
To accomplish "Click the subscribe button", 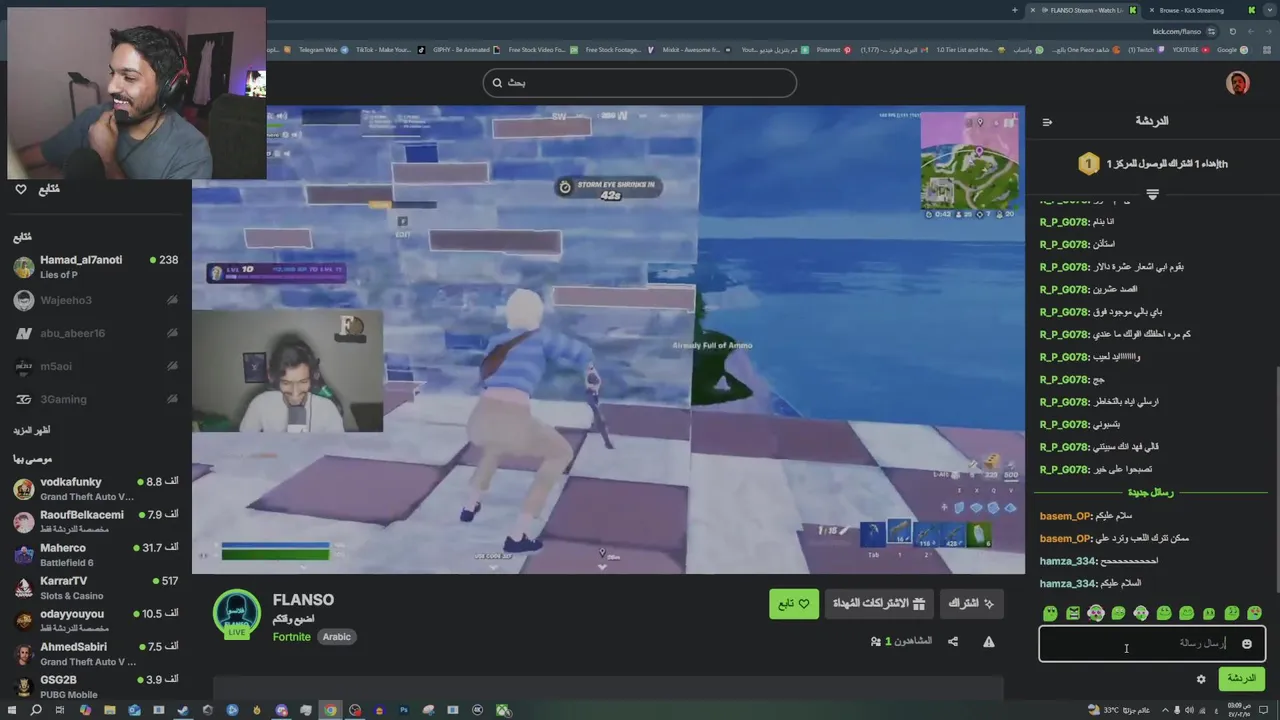I will coord(971,604).
